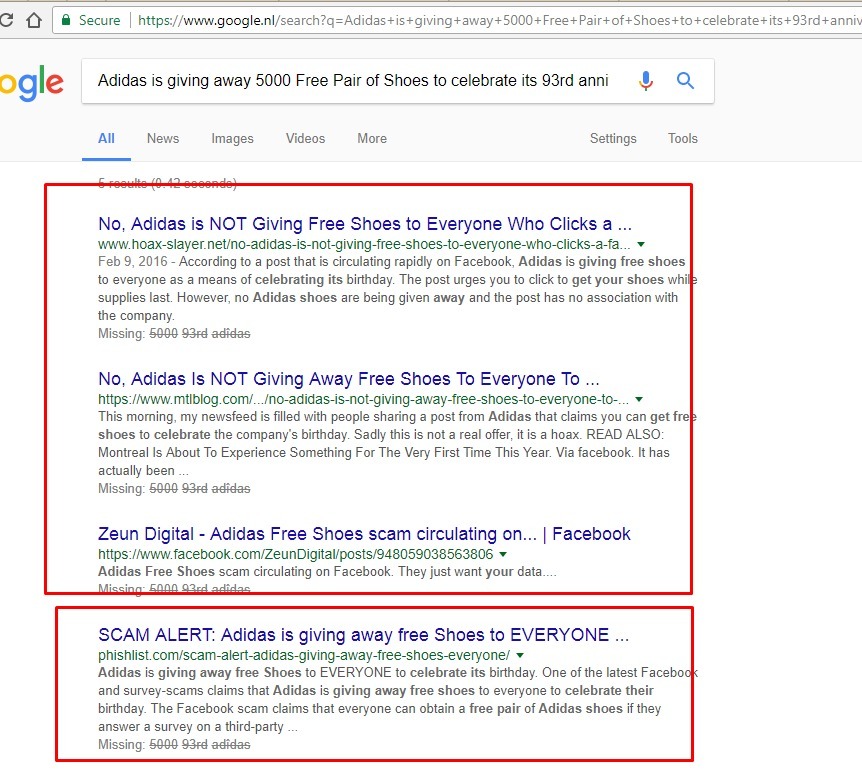
Task: Expand options arrow beside facebook.com ZeunDigital URL
Action: [502, 555]
